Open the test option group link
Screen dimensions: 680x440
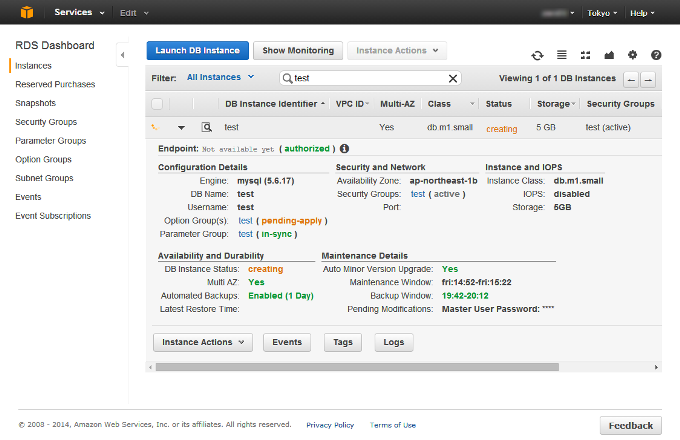tap(245, 221)
